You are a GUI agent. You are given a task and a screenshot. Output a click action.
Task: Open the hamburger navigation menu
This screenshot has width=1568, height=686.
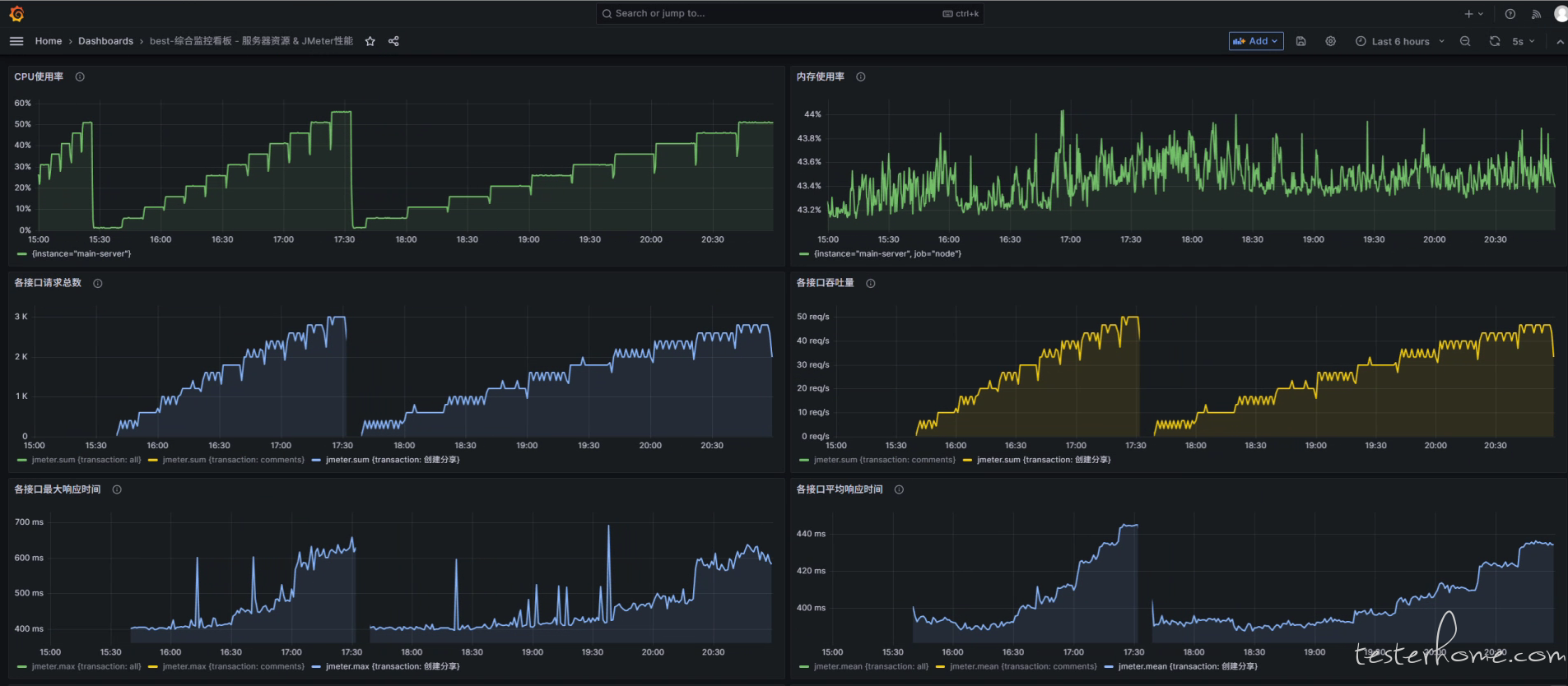click(x=16, y=41)
